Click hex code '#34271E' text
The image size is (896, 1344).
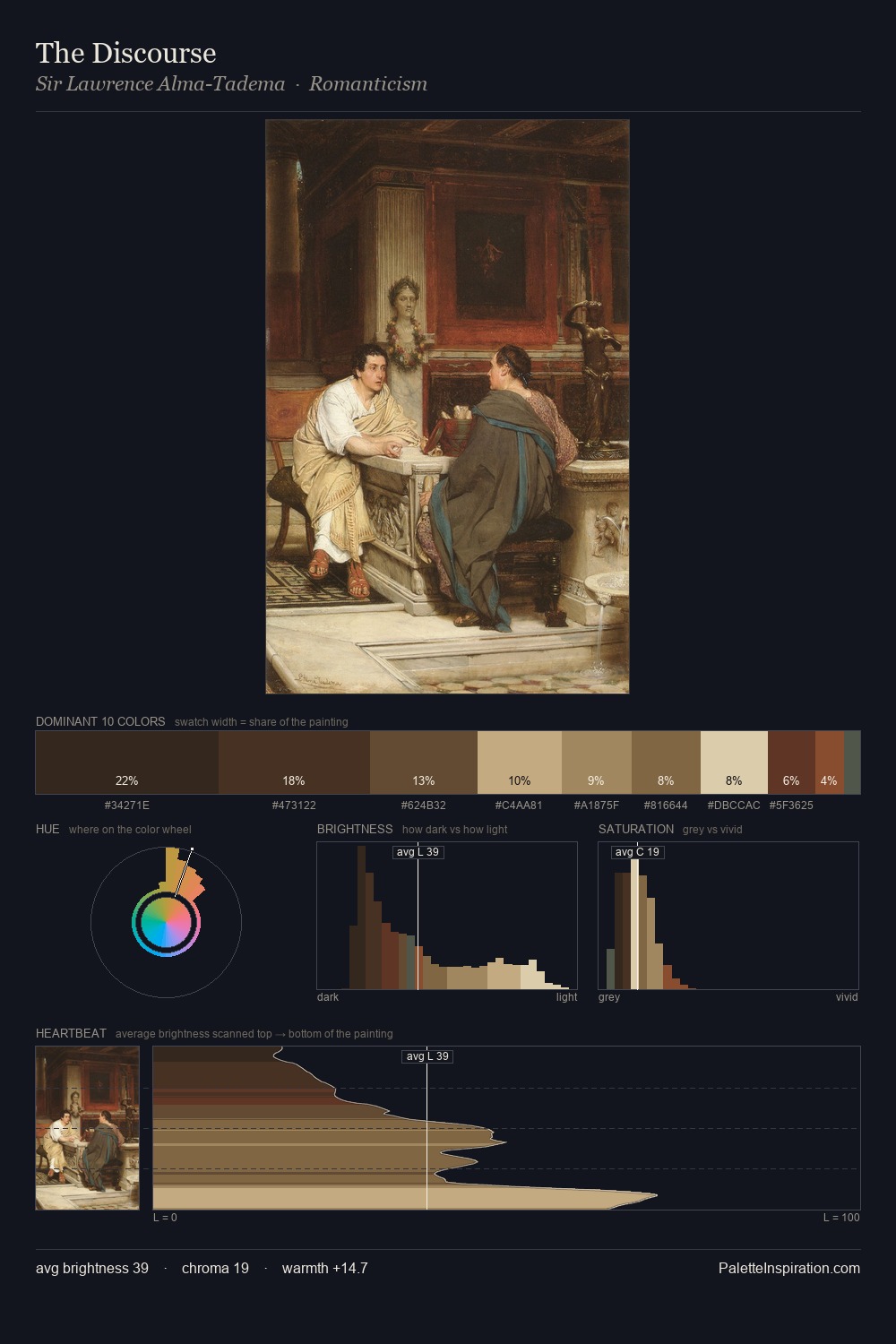[x=127, y=806]
